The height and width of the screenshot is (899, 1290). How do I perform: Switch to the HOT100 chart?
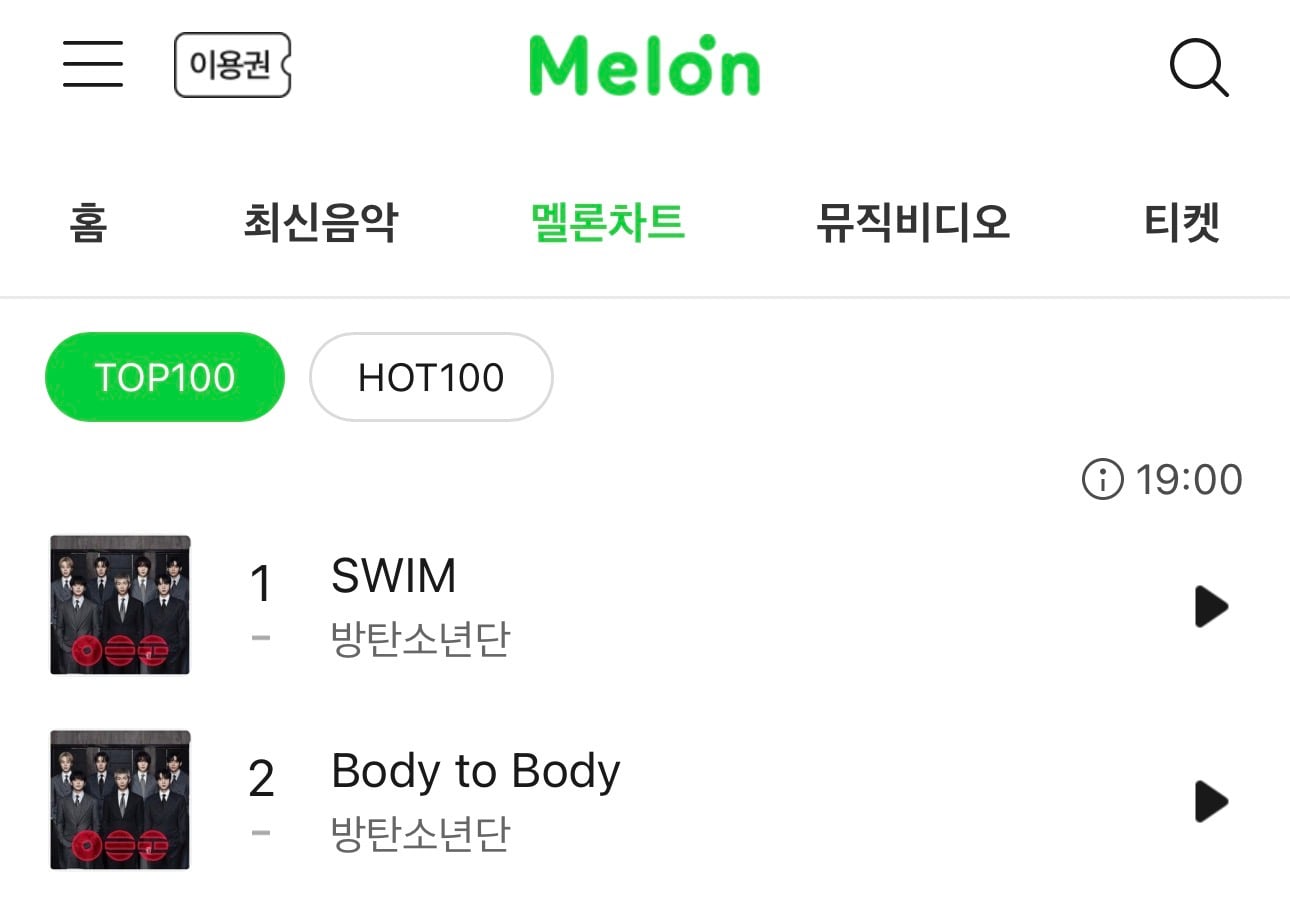pos(431,377)
